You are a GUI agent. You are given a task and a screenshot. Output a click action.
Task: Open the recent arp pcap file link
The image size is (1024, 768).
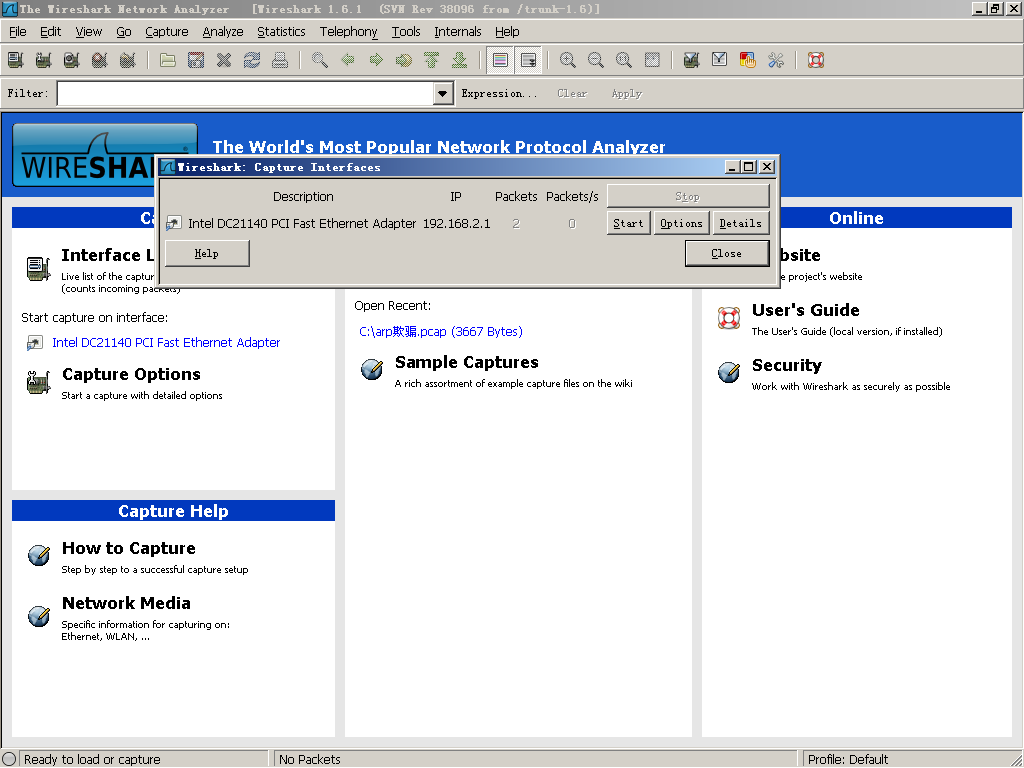tap(440, 332)
